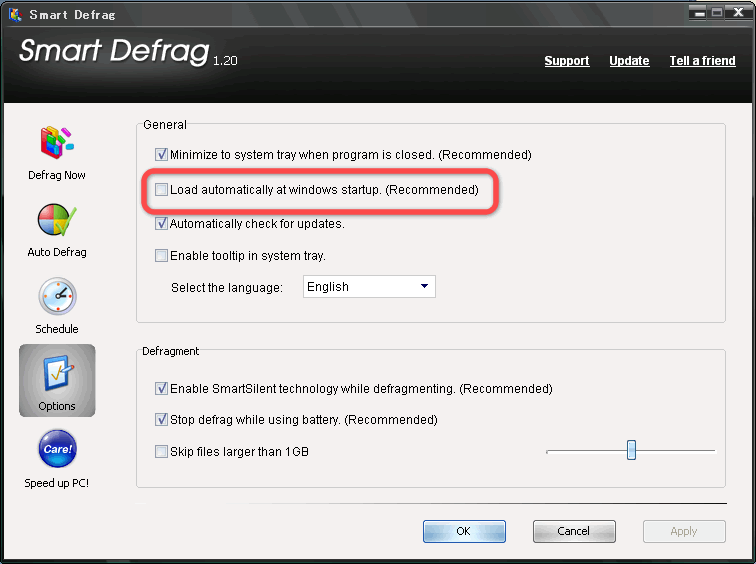Image resolution: width=756 pixels, height=564 pixels.
Task: Close the Smart Defrag window
Action: point(738,13)
